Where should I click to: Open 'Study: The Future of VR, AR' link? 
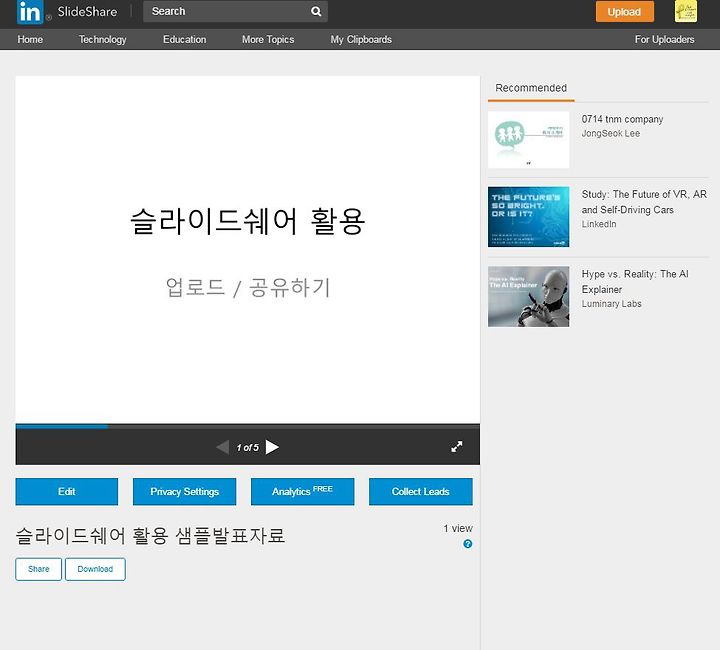pyautogui.click(x=644, y=202)
